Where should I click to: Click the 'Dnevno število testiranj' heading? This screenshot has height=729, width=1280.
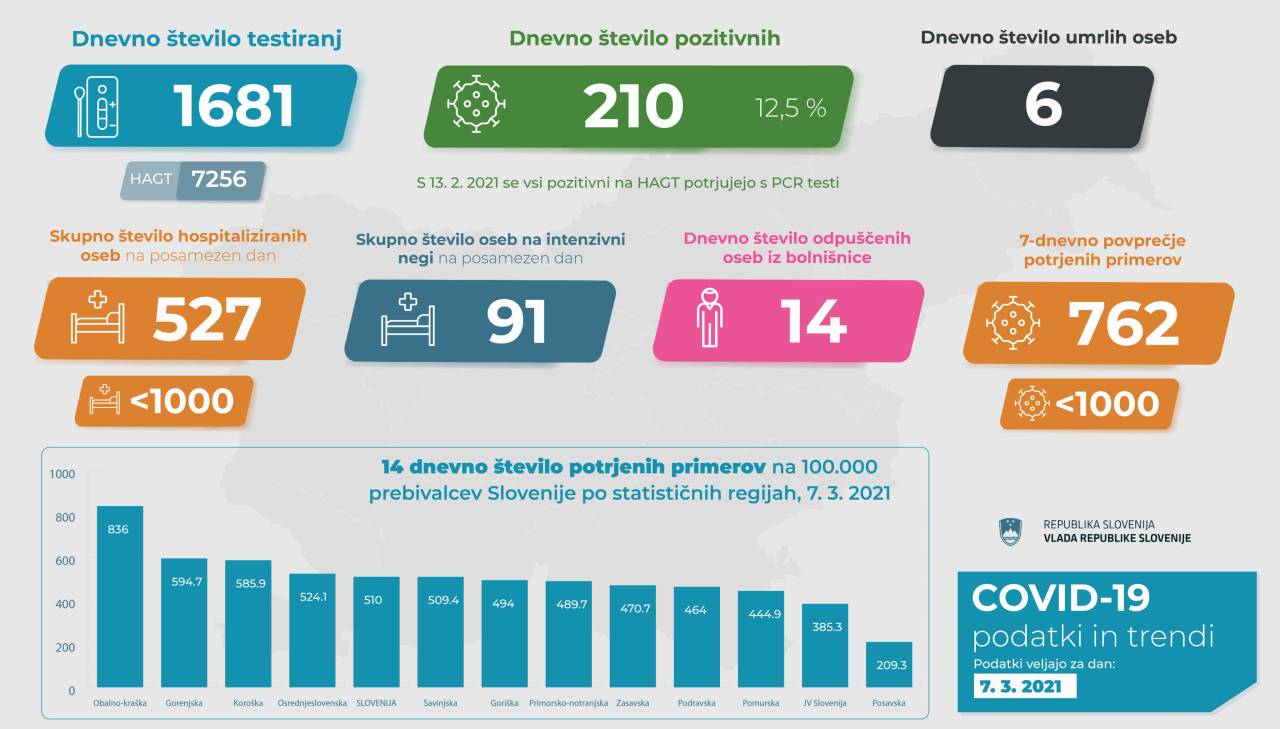207,39
